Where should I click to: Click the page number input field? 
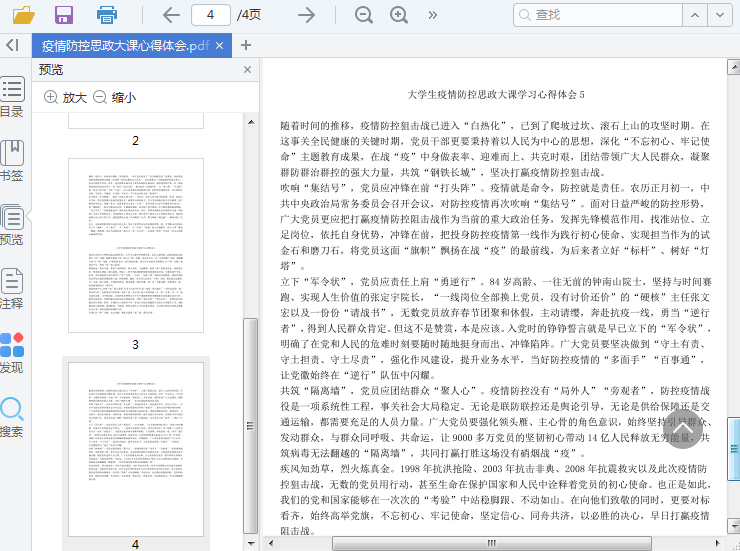pos(210,15)
